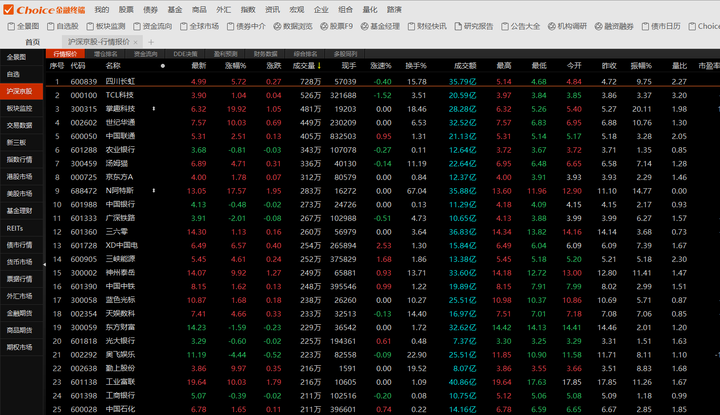
Task: Select the 四川长虹 stock row name
Action: tap(120, 82)
